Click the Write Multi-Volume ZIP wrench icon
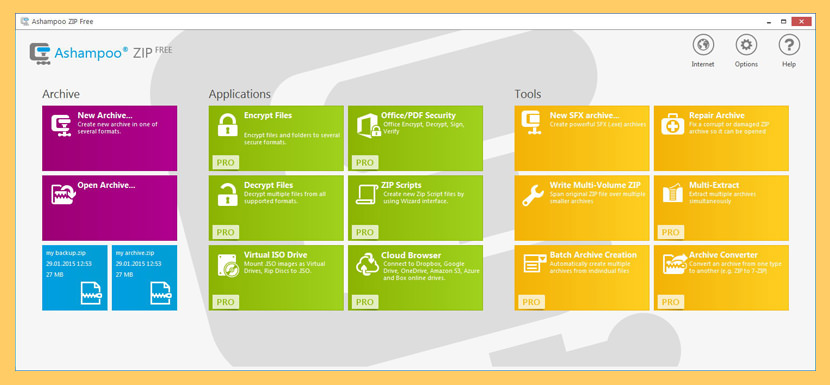The height and width of the screenshot is (385, 830). [x=533, y=195]
